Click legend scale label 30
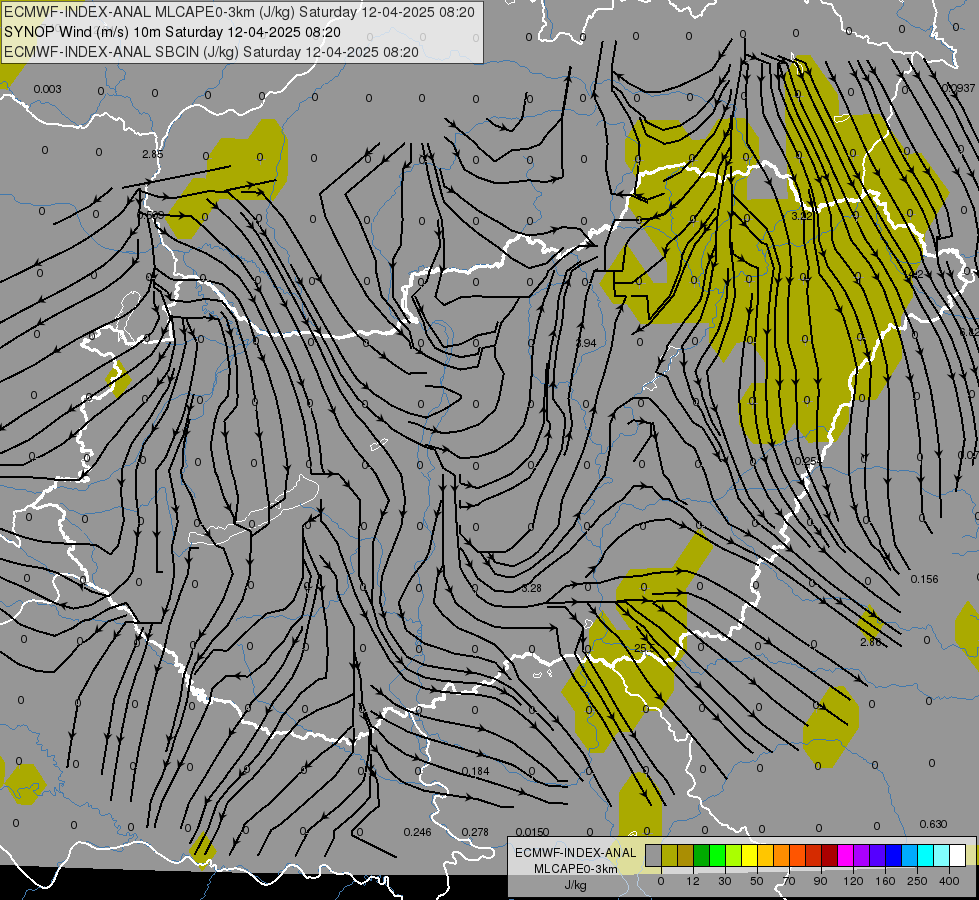This screenshot has width=979, height=900. [725, 881]
